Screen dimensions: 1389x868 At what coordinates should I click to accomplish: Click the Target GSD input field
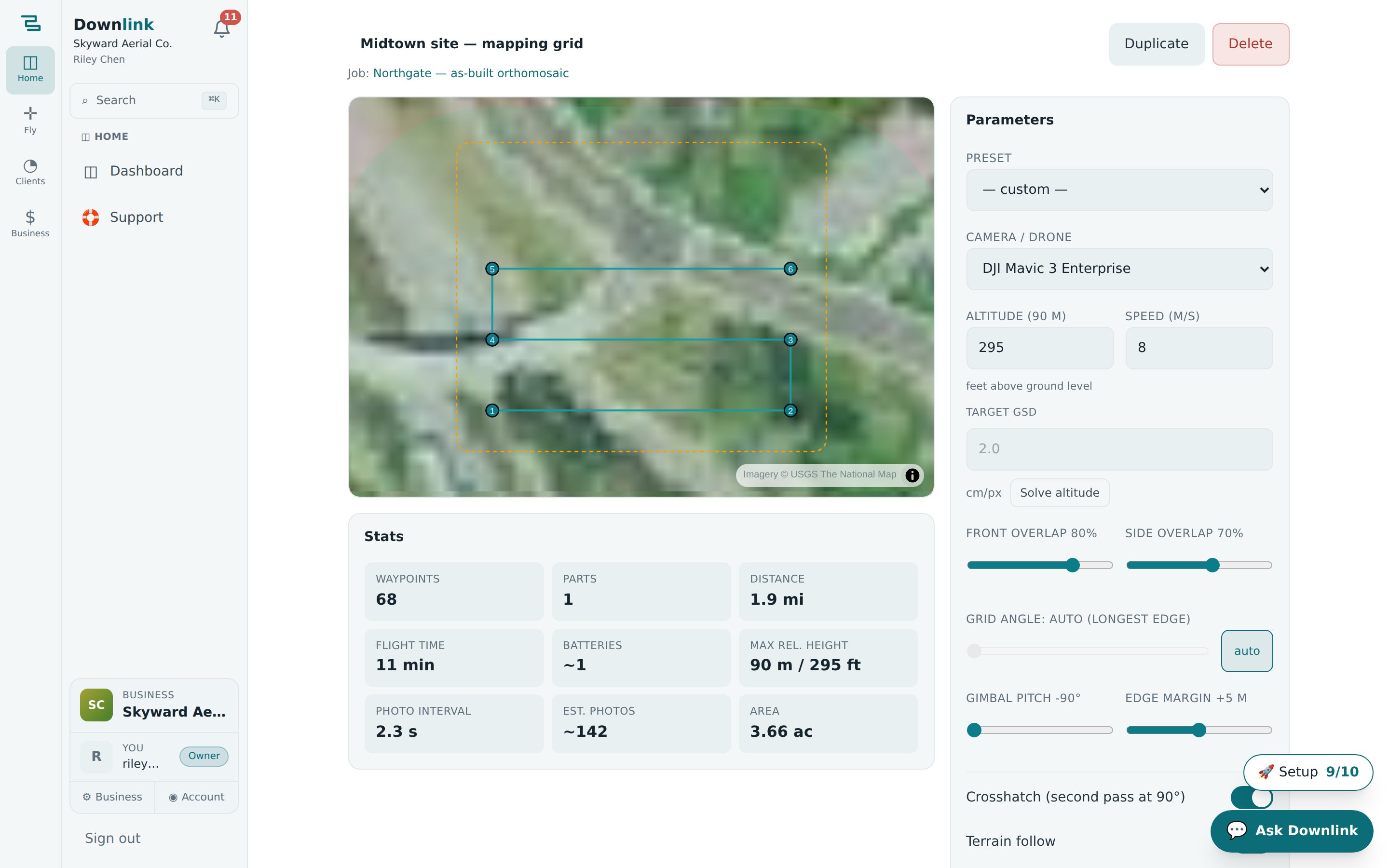click(1119, 449)
